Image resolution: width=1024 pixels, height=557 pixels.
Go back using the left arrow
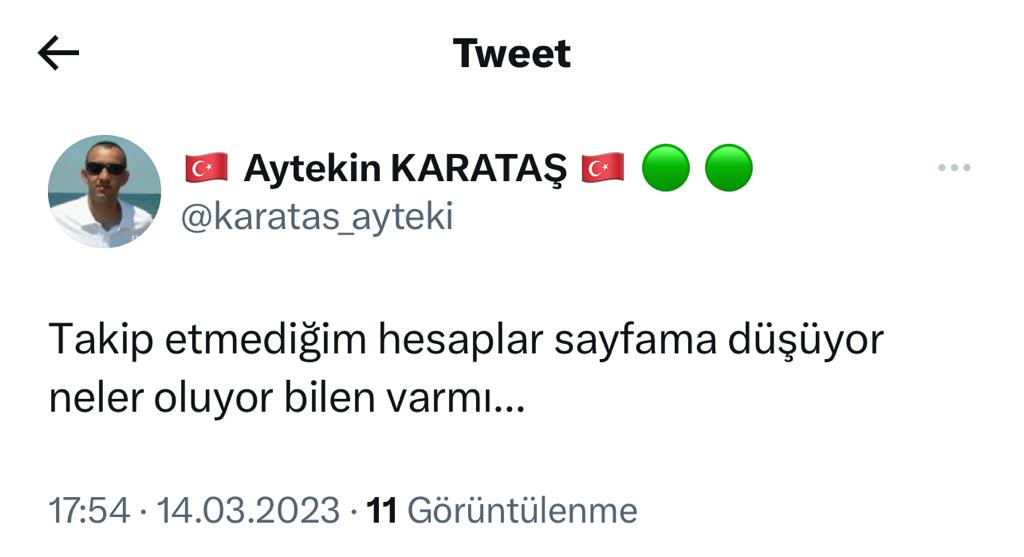(58, 53)
